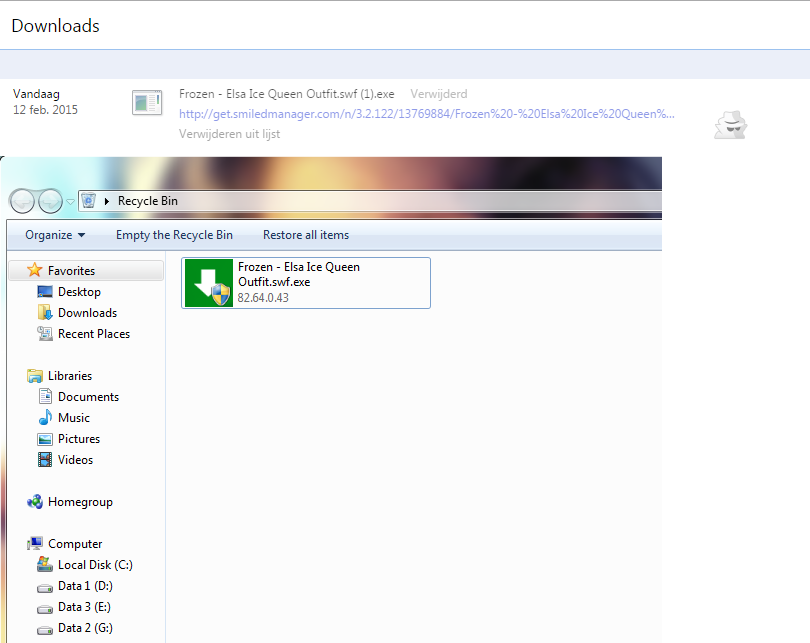Select Favorites in the navigation pane
Image resolution: width=810 pixels, height=643 pixels.
point(71,270)
